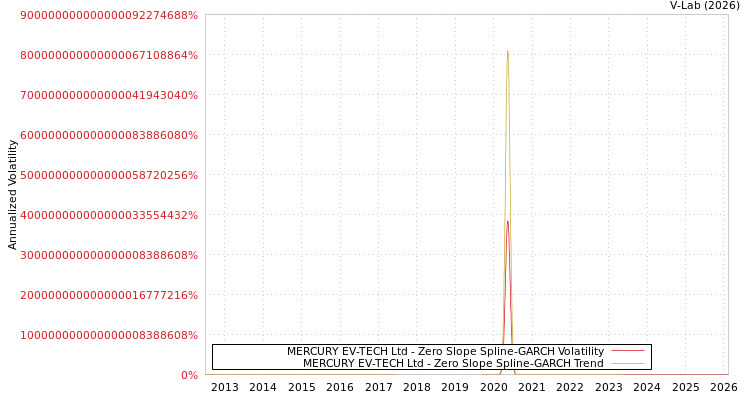Click the 2014 x-axis year label
Screen dimensions: 750x400
(x=263, y=387)
